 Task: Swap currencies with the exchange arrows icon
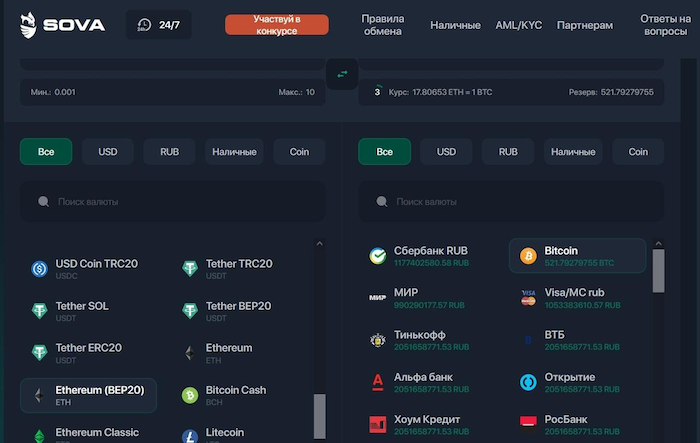click(342, 74)
